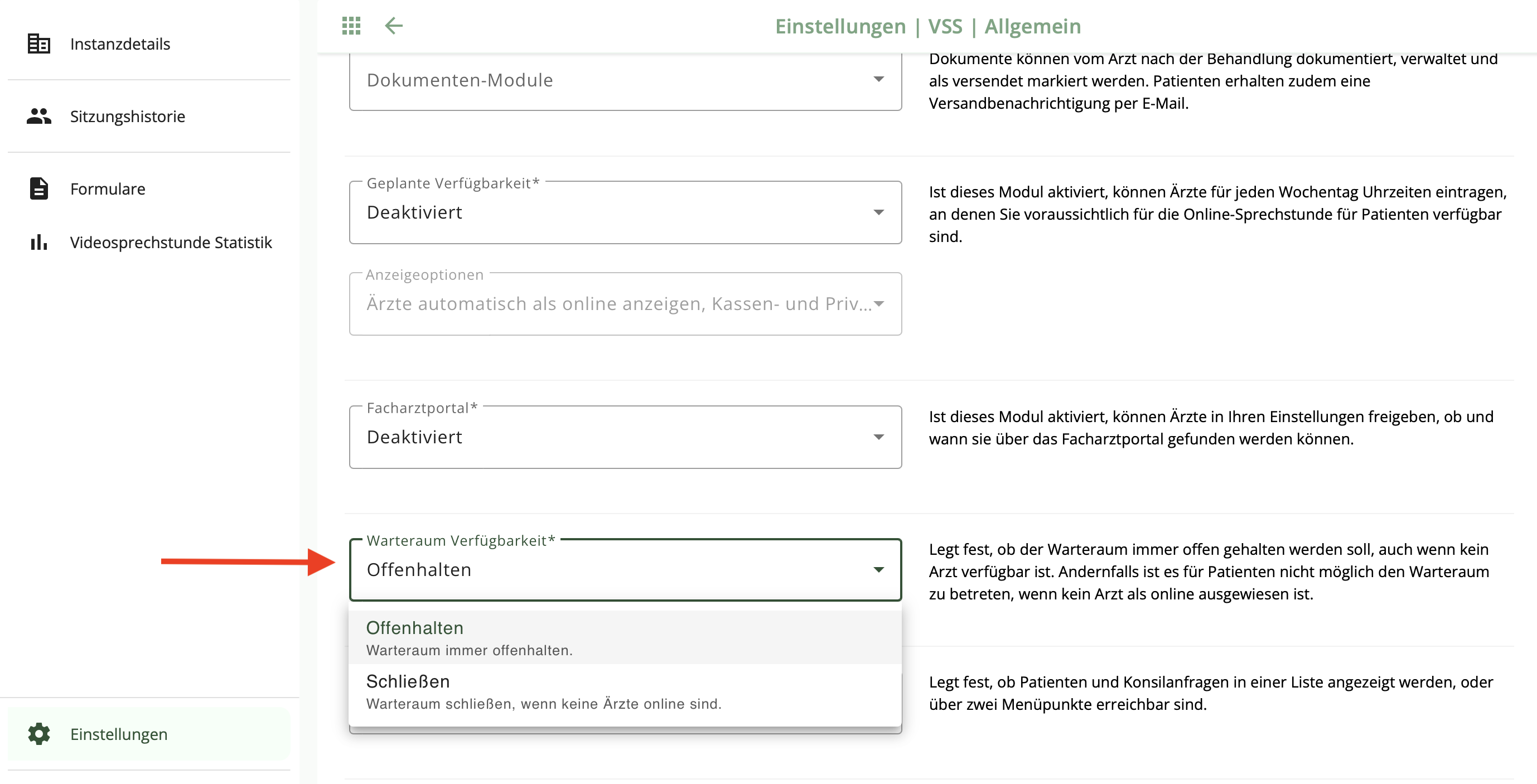
Task: Open the Facharztportal dropdown
Action: click(625, 437)
